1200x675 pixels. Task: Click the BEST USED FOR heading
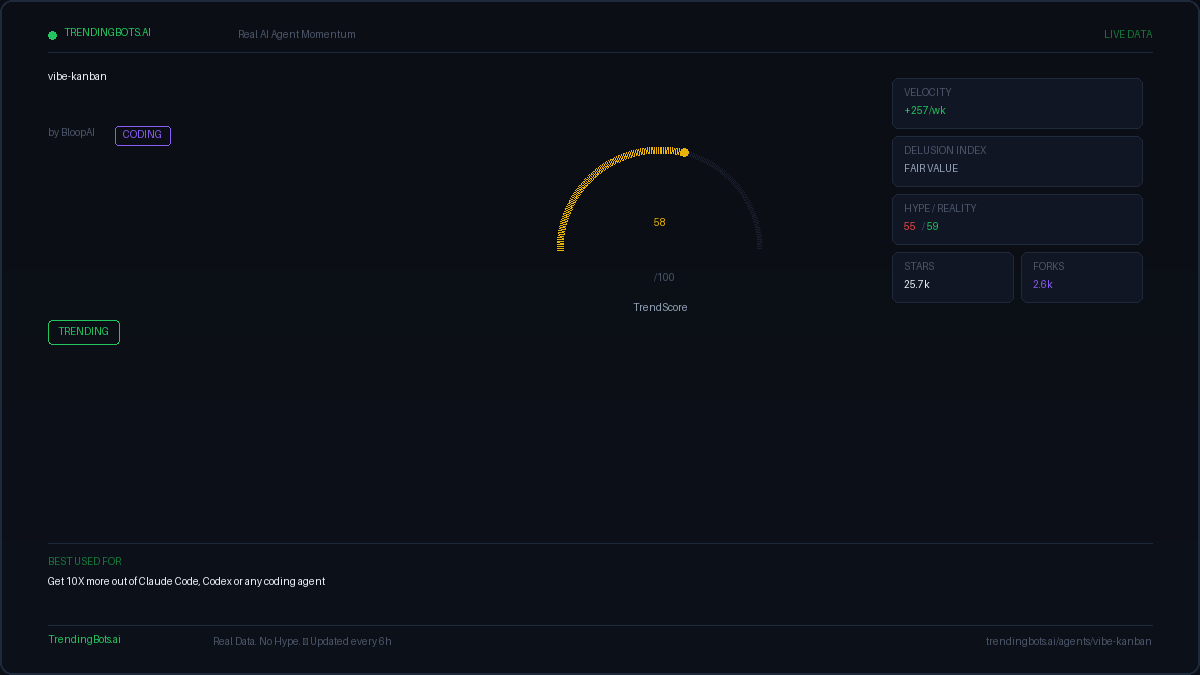pyautogui.click(x=85, y=561)
